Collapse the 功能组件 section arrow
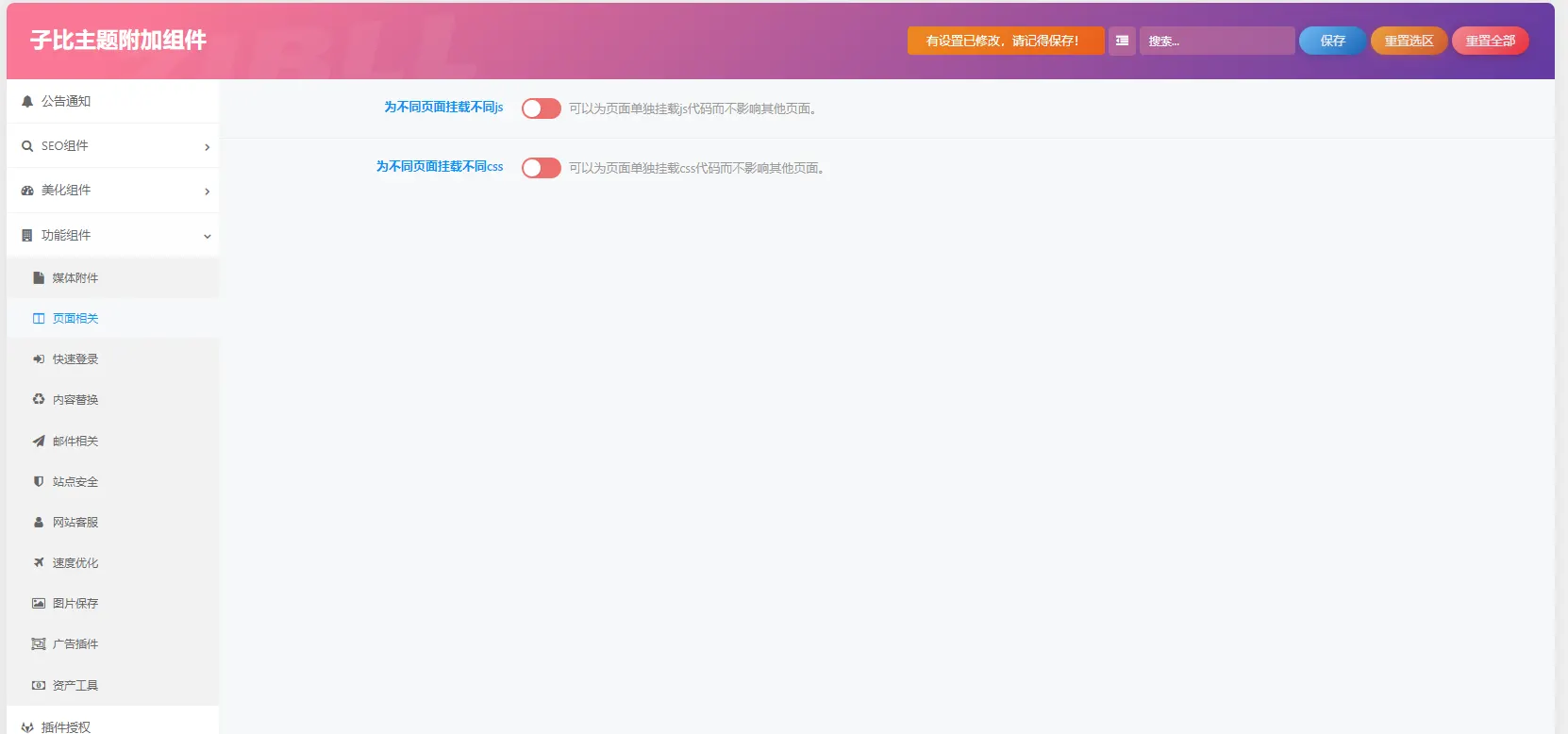Screen dimensions: 1568x734 pyautogui.click(x=208, y=236)
